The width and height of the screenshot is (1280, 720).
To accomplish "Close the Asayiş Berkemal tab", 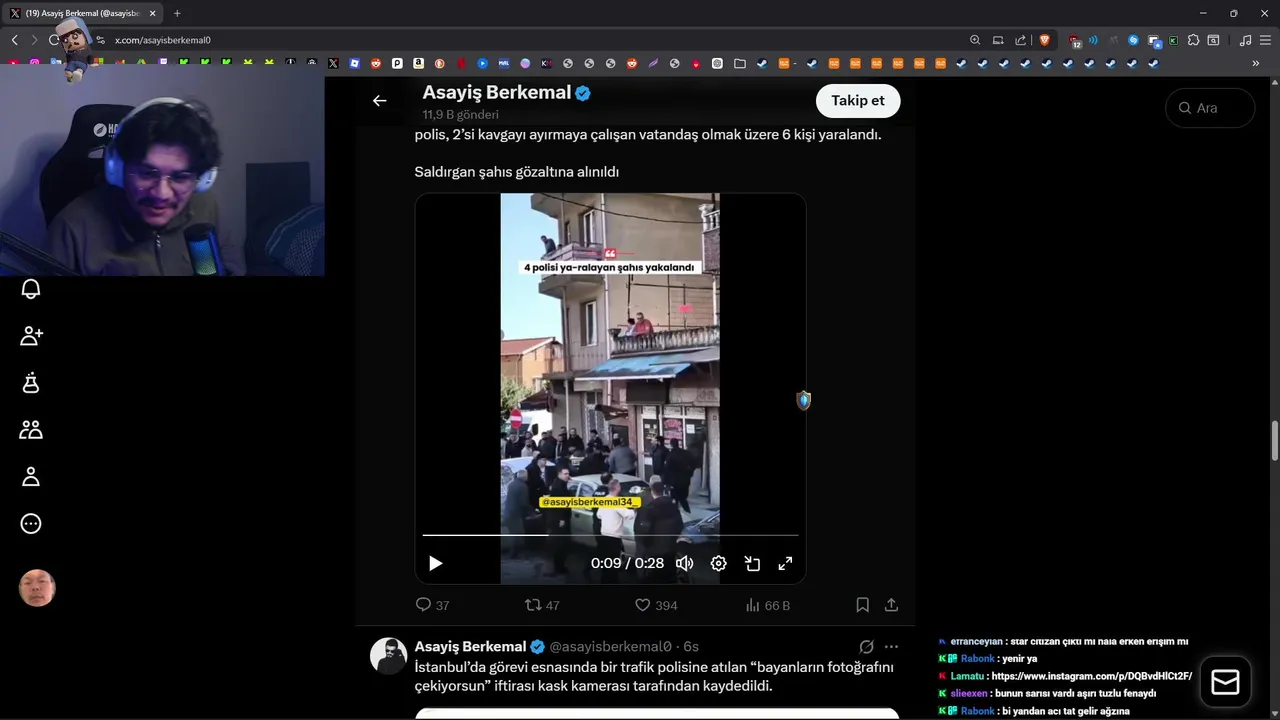I will [152, 13].
